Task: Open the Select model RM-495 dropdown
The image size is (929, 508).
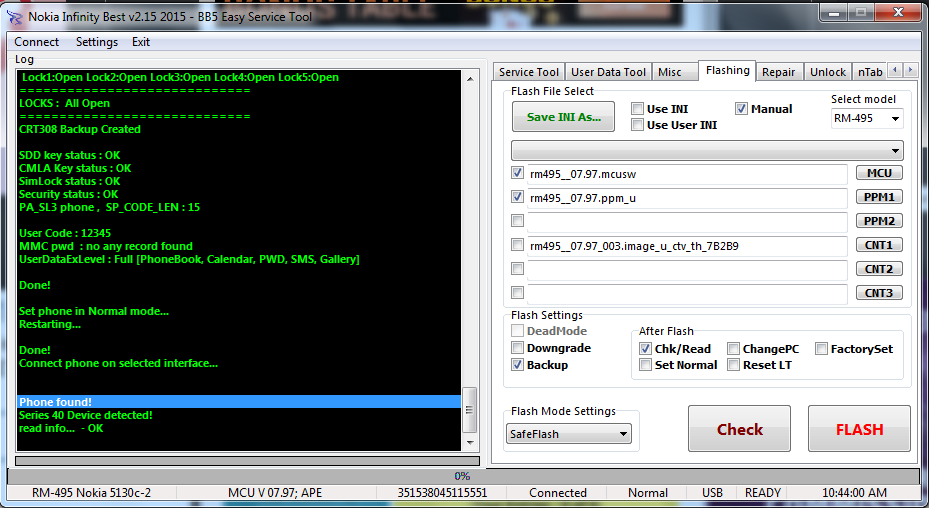Action: (867, 119)
